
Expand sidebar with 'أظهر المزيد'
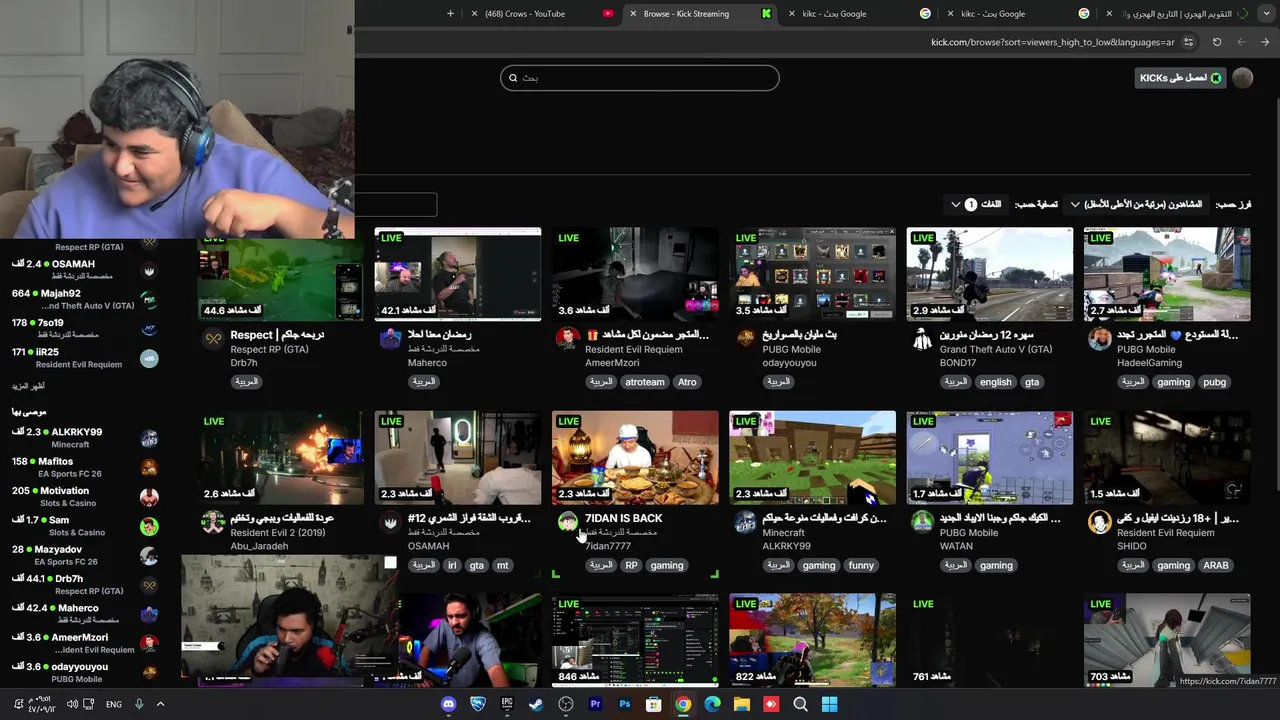(28, 386)
